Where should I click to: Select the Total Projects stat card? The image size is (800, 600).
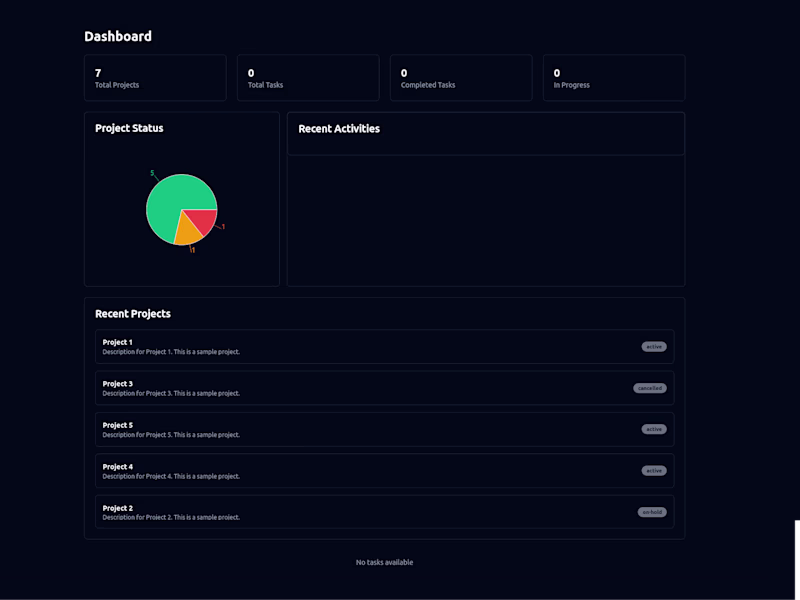(x=155, y=77)
